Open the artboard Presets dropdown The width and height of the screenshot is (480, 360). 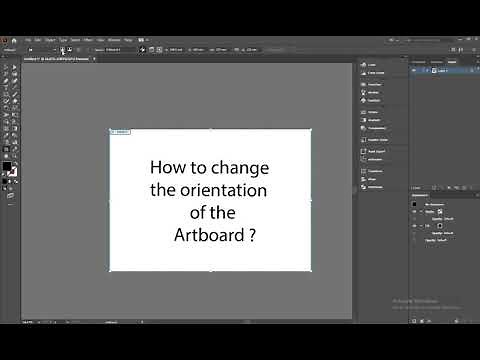click(41, 50)
